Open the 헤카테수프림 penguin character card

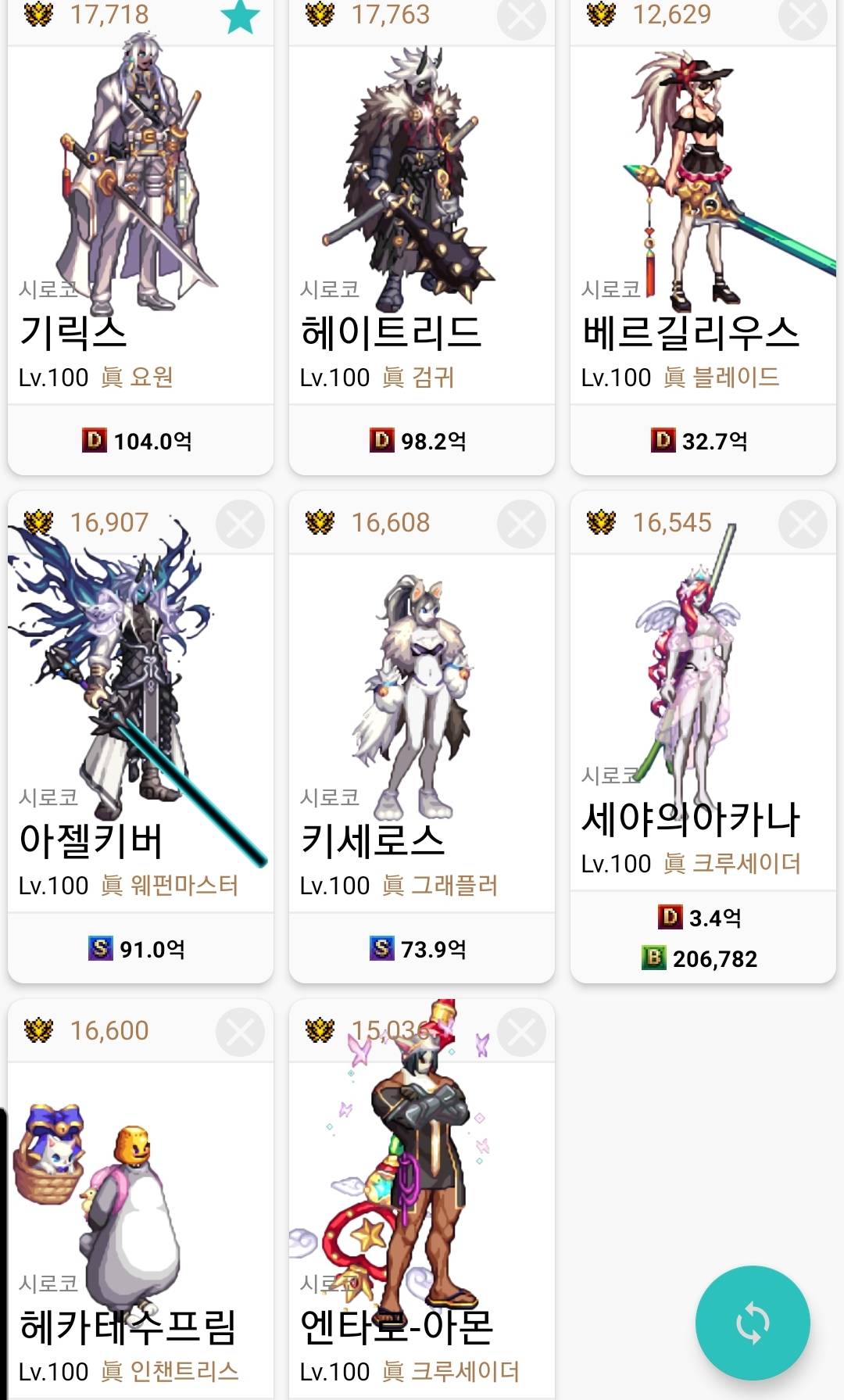click(x=141, y=1198)
